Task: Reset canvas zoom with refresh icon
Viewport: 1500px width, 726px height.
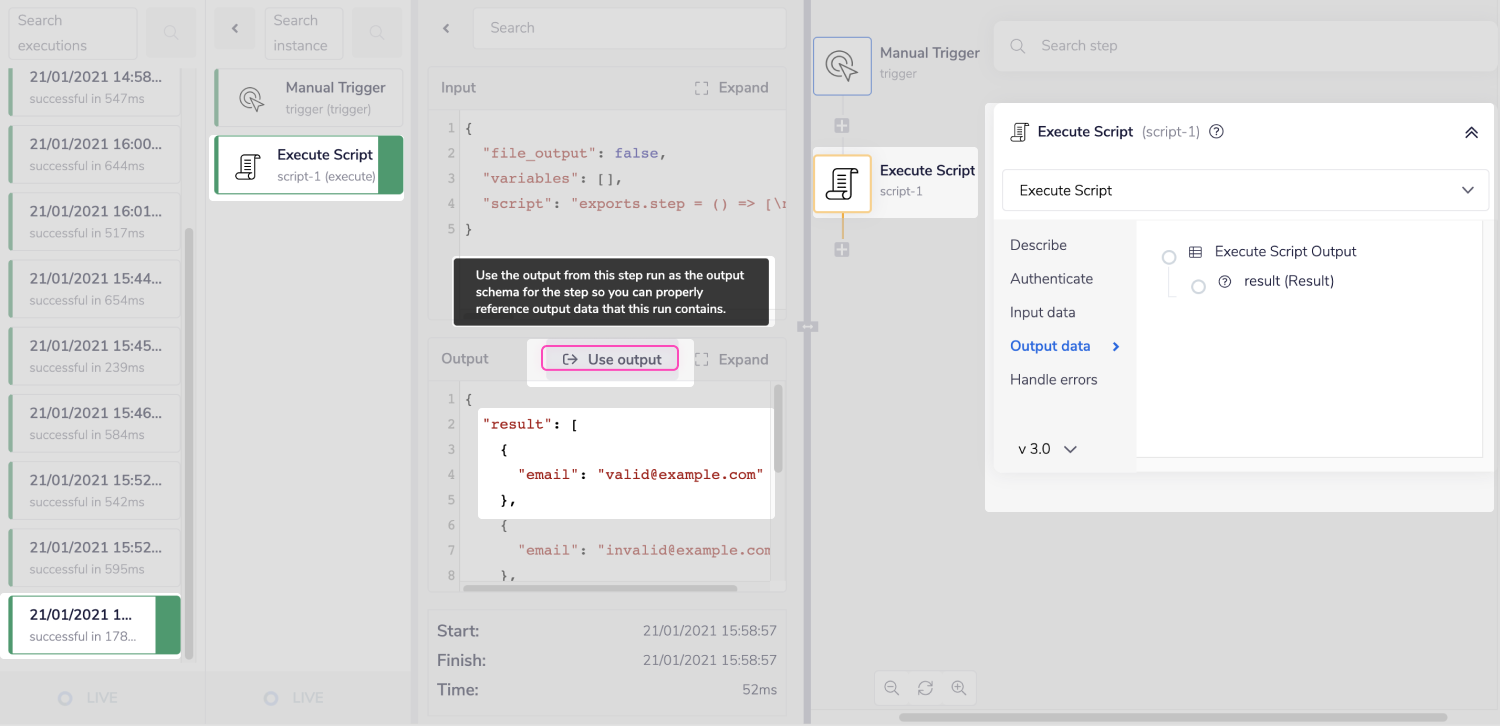Action: [x=925, y=688]
